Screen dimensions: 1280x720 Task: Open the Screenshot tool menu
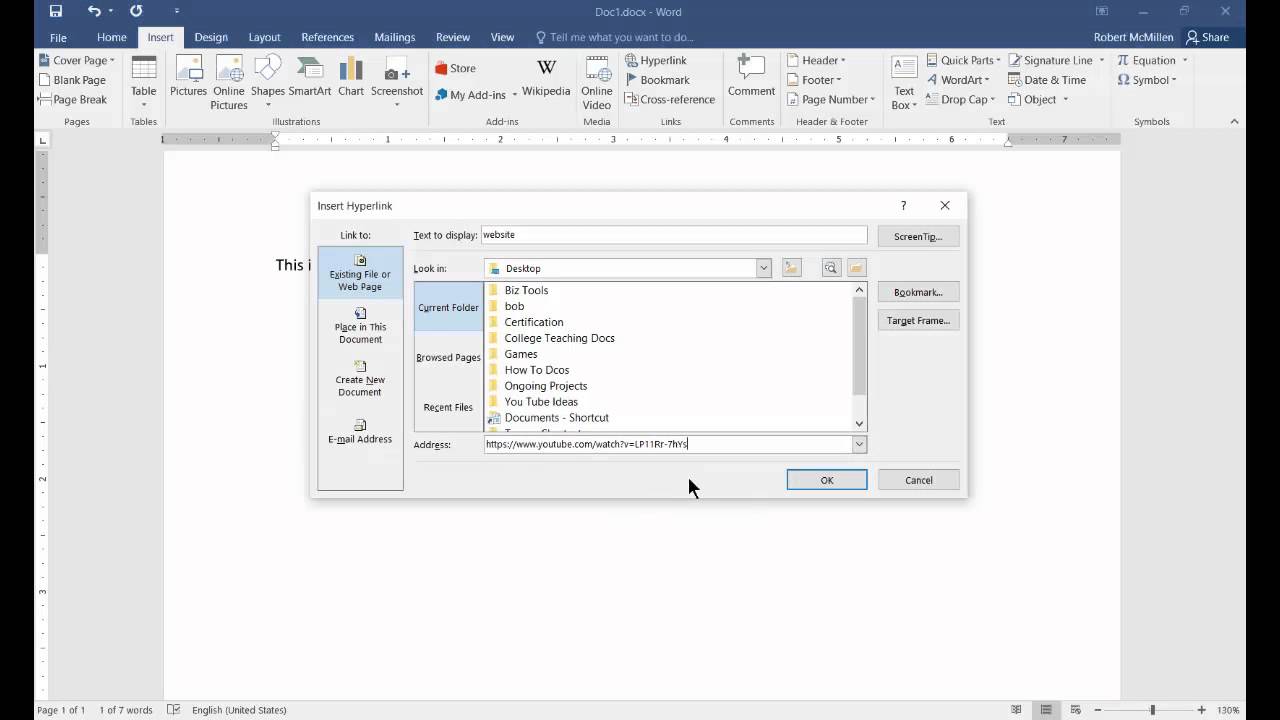[397, 82]
